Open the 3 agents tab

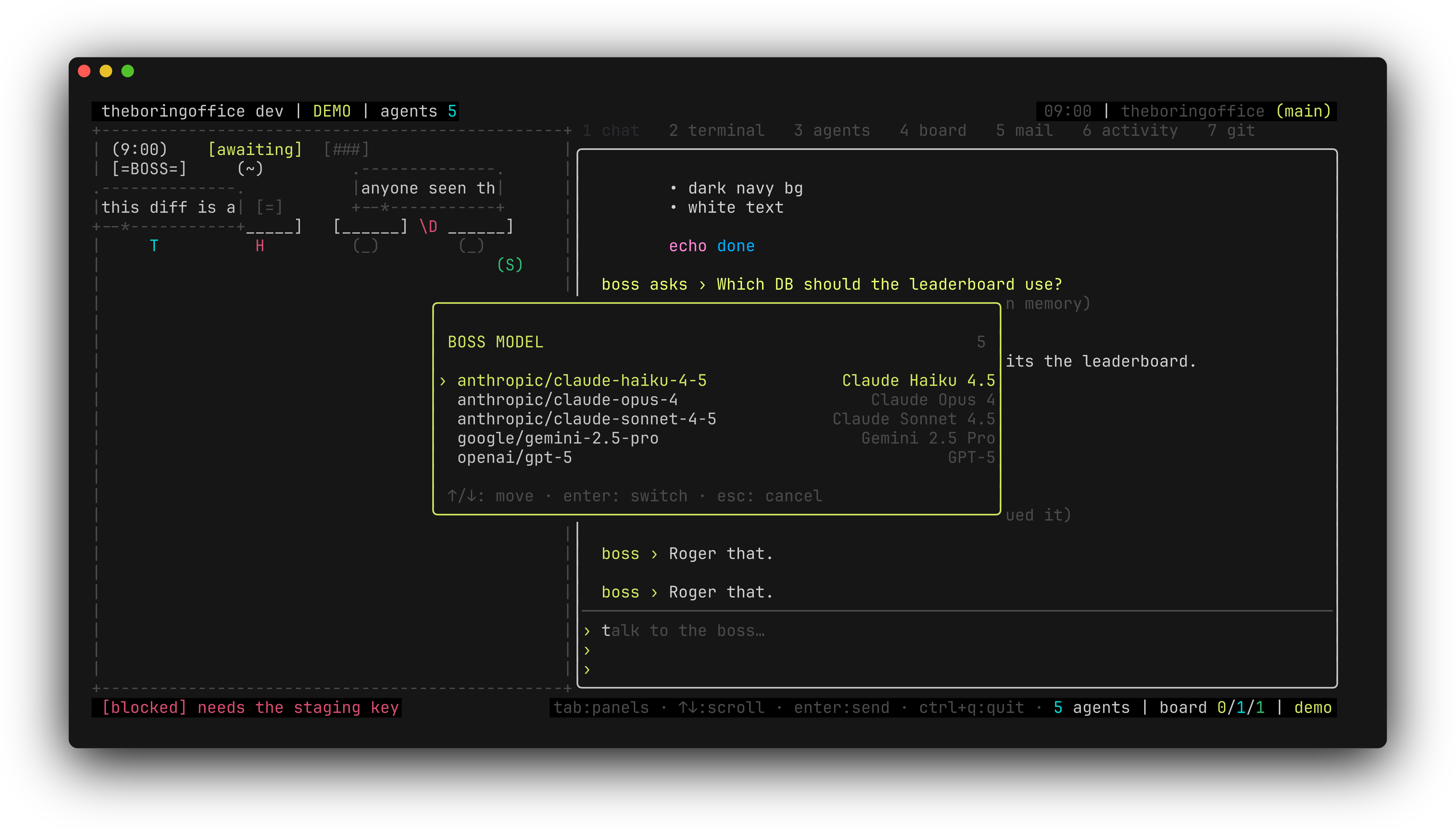click(832, 130)
